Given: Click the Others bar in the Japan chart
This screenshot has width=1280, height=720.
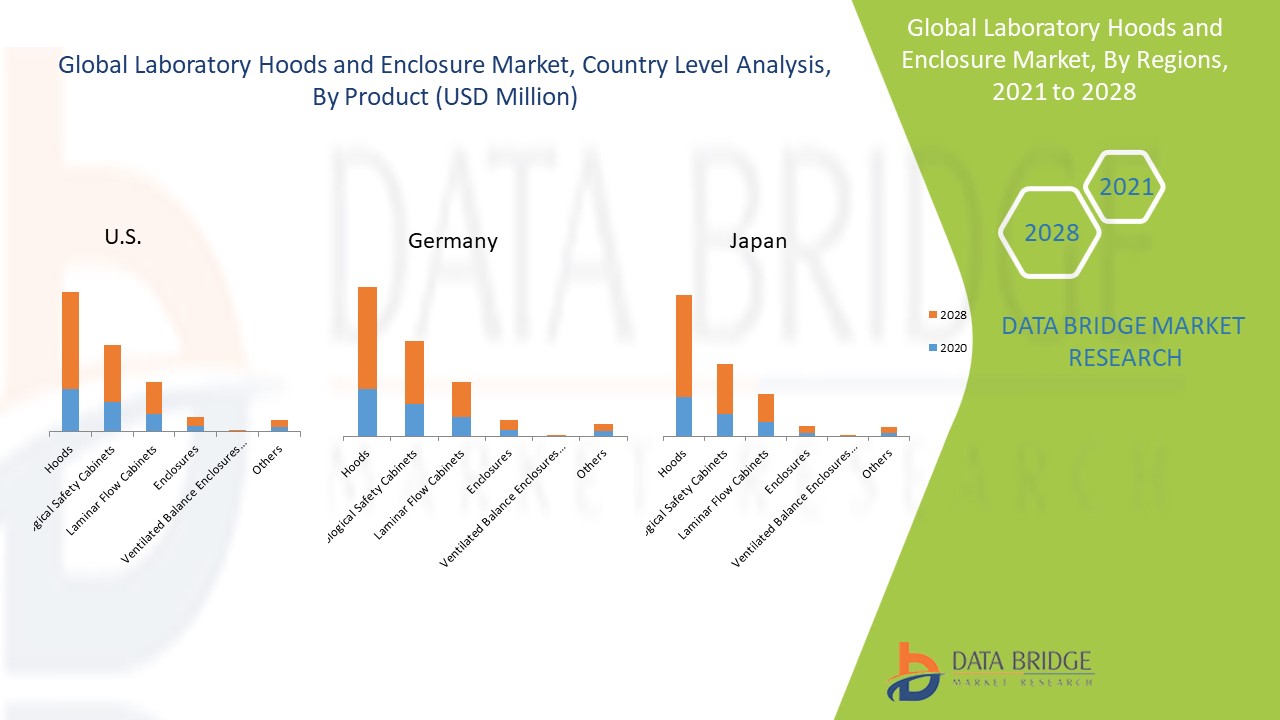Looking at the screenshot, I should click(x=888, y=431).
